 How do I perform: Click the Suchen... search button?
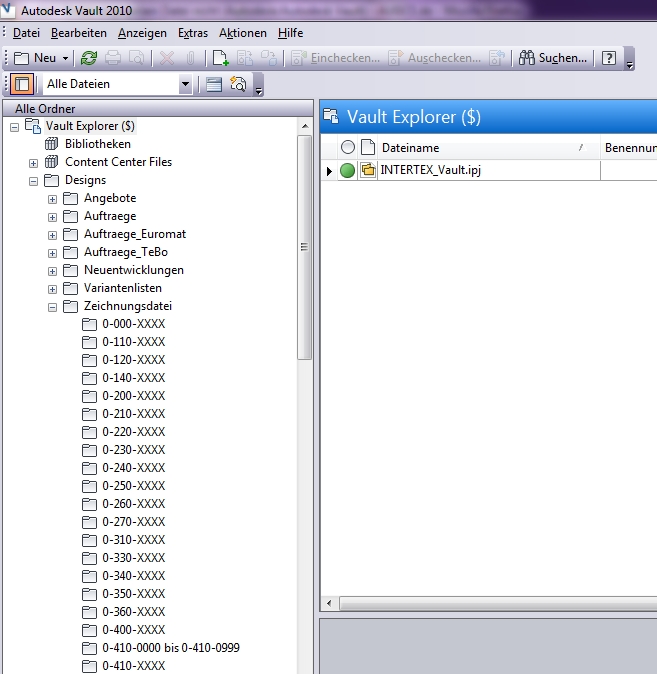coord(553,58)
